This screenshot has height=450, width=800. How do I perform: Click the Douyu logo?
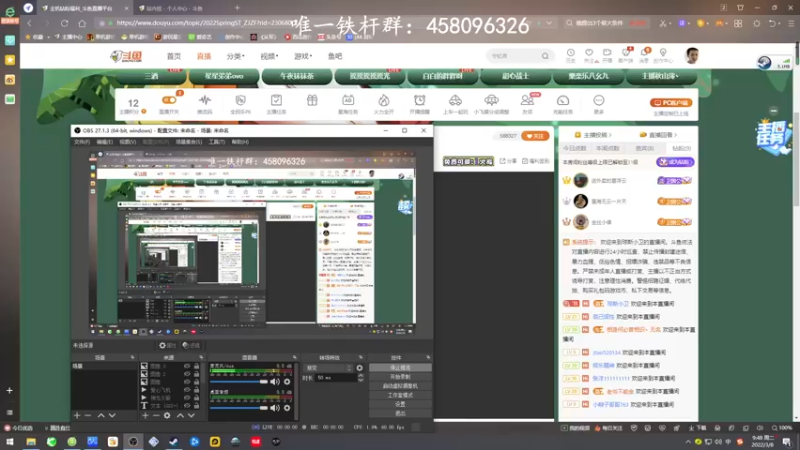pyautogui.click(x=126, y=56)
